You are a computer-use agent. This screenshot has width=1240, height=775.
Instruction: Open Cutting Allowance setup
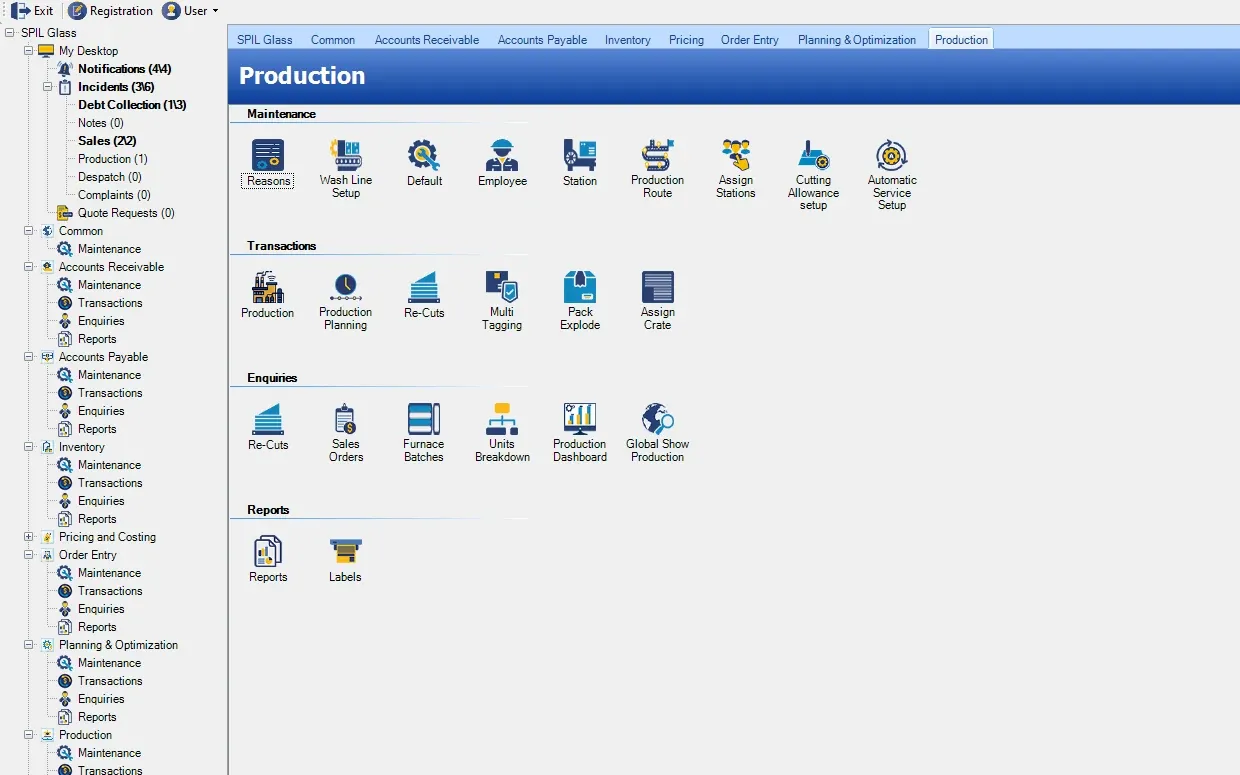814,175
